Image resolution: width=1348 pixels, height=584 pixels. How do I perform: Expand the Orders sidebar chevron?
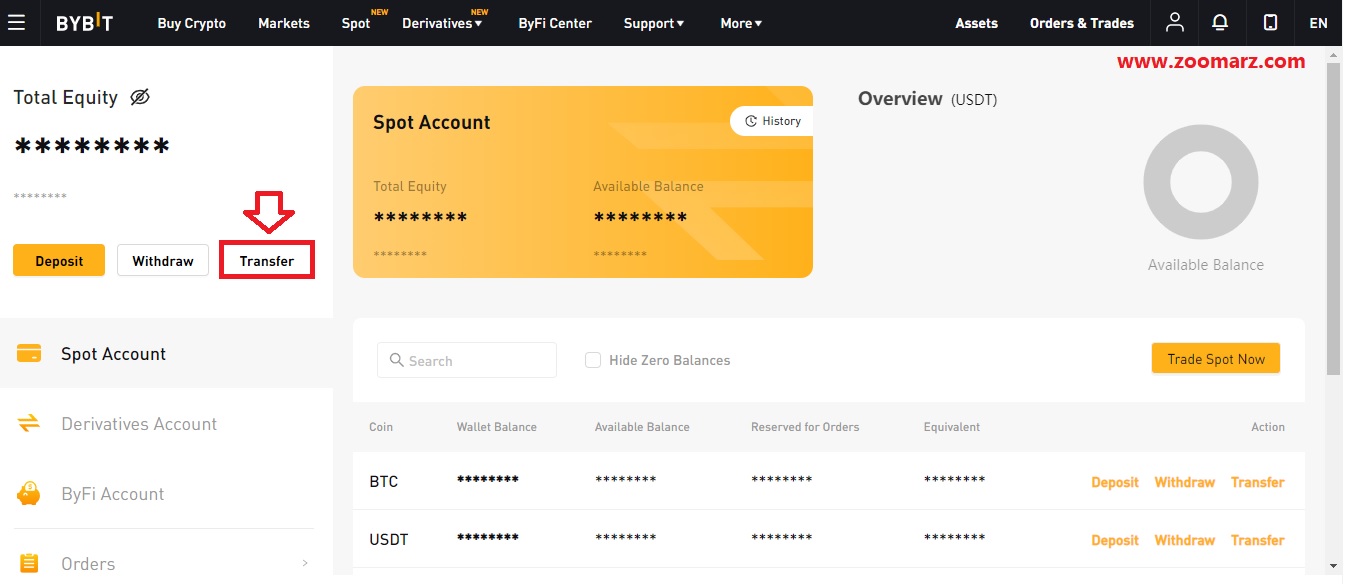point(305,564)
